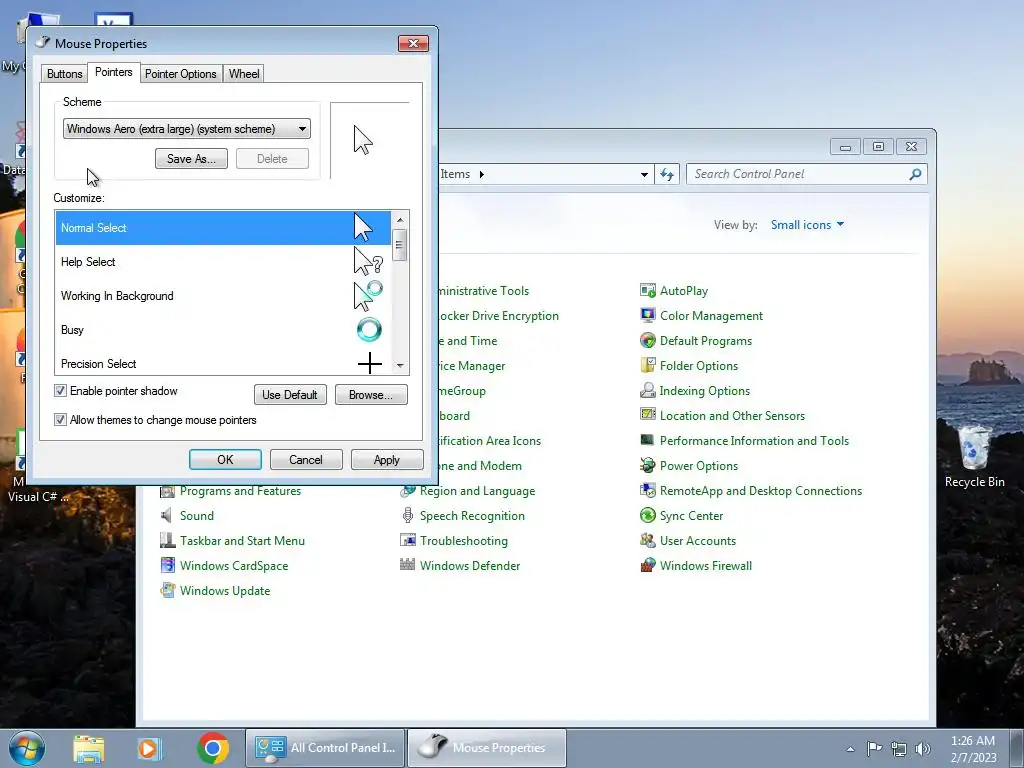Open the Sync Center icon
This screenshot has width=1024, height=768.
[647, 515]
